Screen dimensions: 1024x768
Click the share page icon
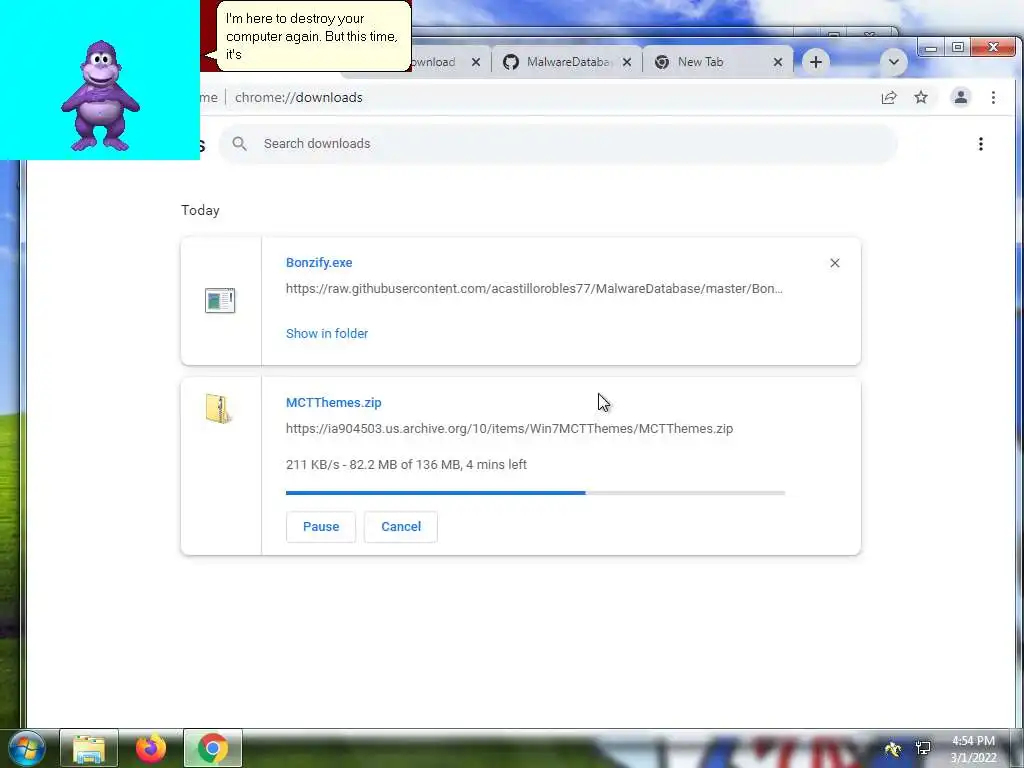(x=889, y=97)
